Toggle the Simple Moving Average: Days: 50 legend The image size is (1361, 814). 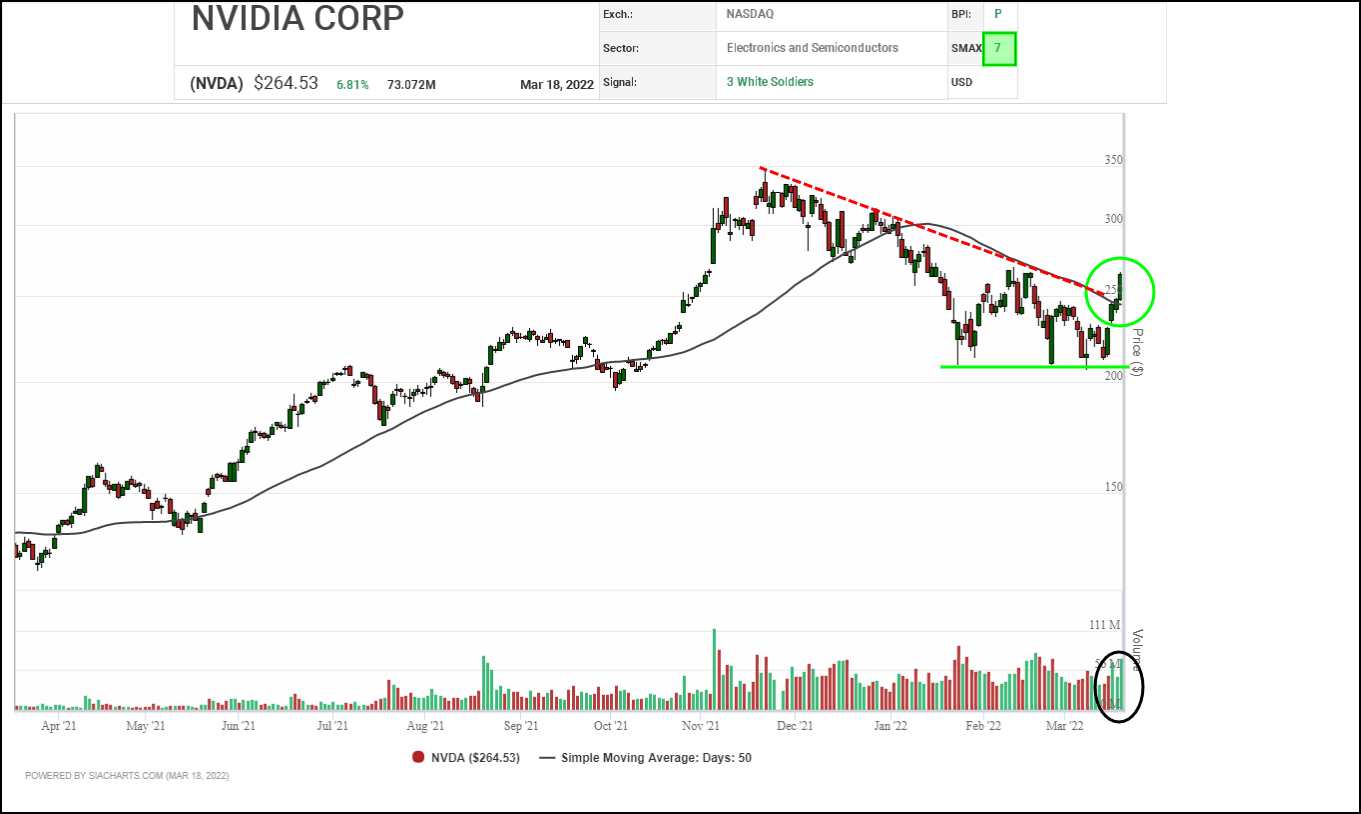click(x=656, y=758)
